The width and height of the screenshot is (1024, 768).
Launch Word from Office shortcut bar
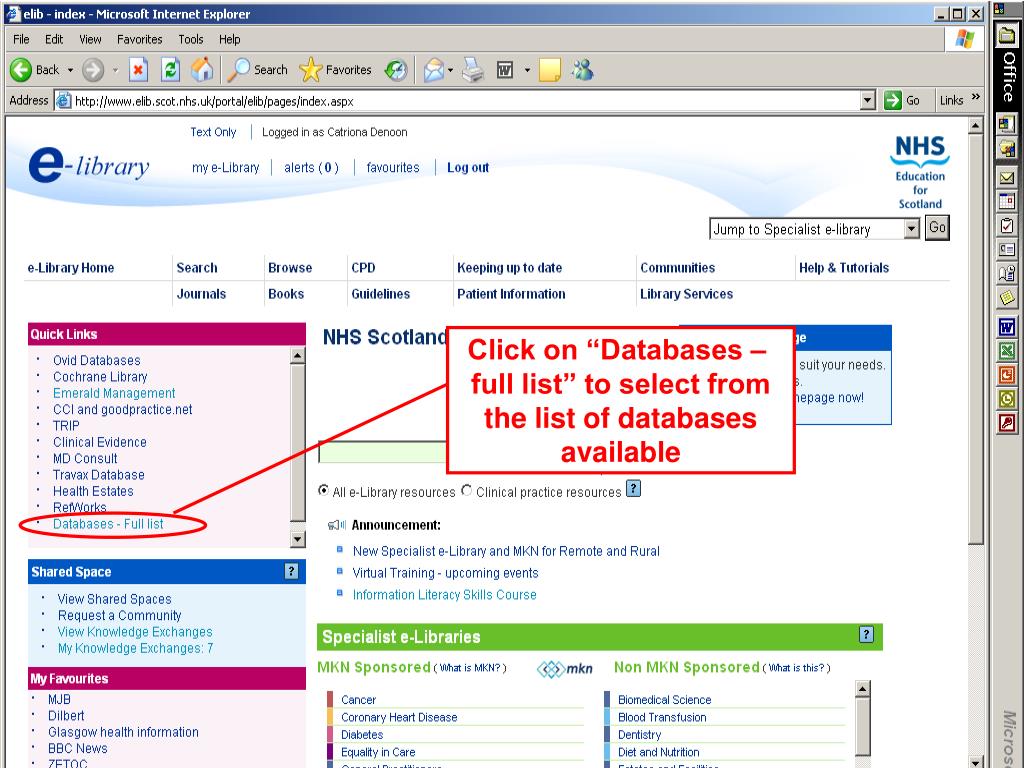[x=1007, y=326]
